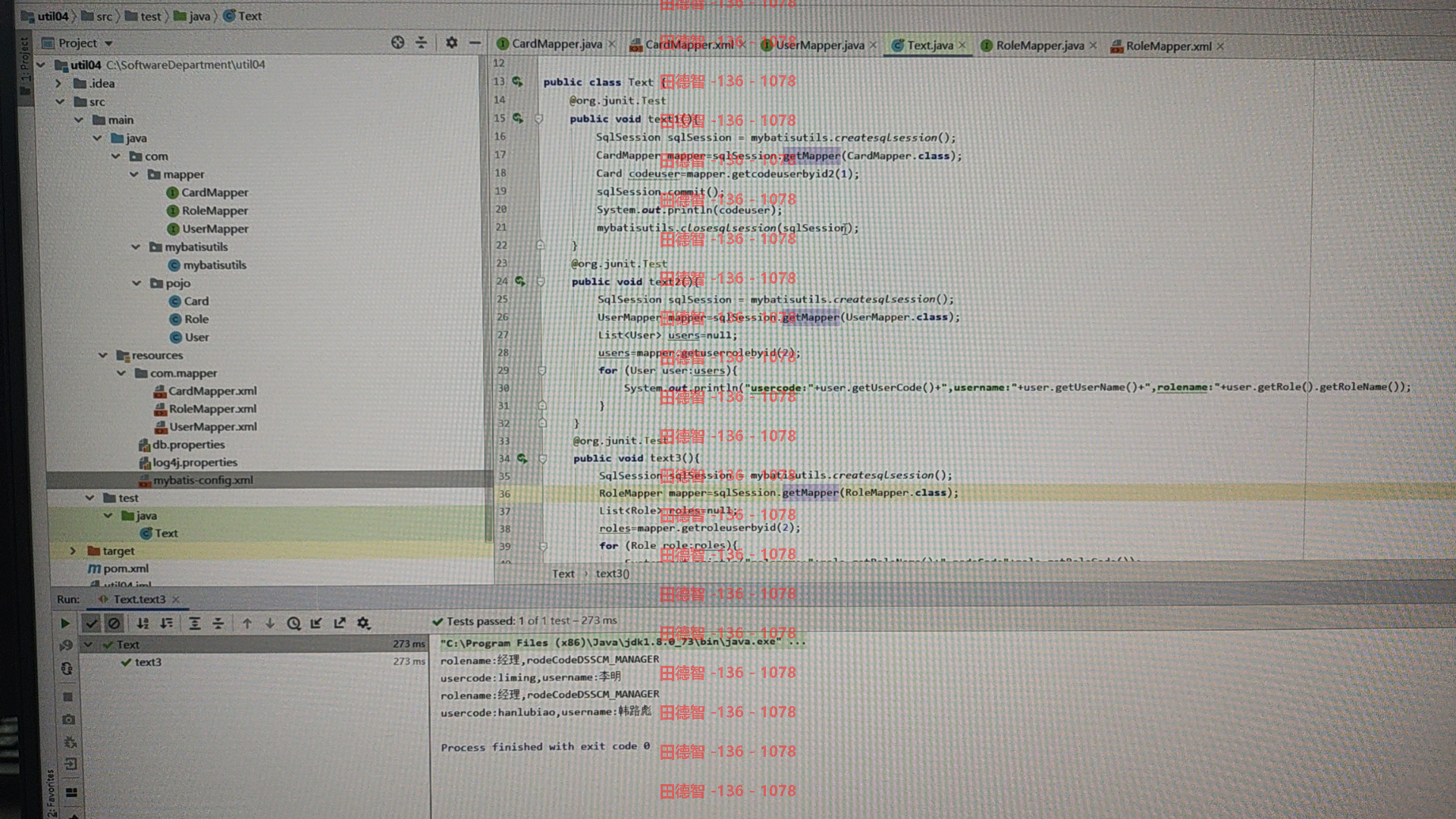Open CardMapper interface in tree
This screenshot has height=819, width=1456.
pos(207,193)
